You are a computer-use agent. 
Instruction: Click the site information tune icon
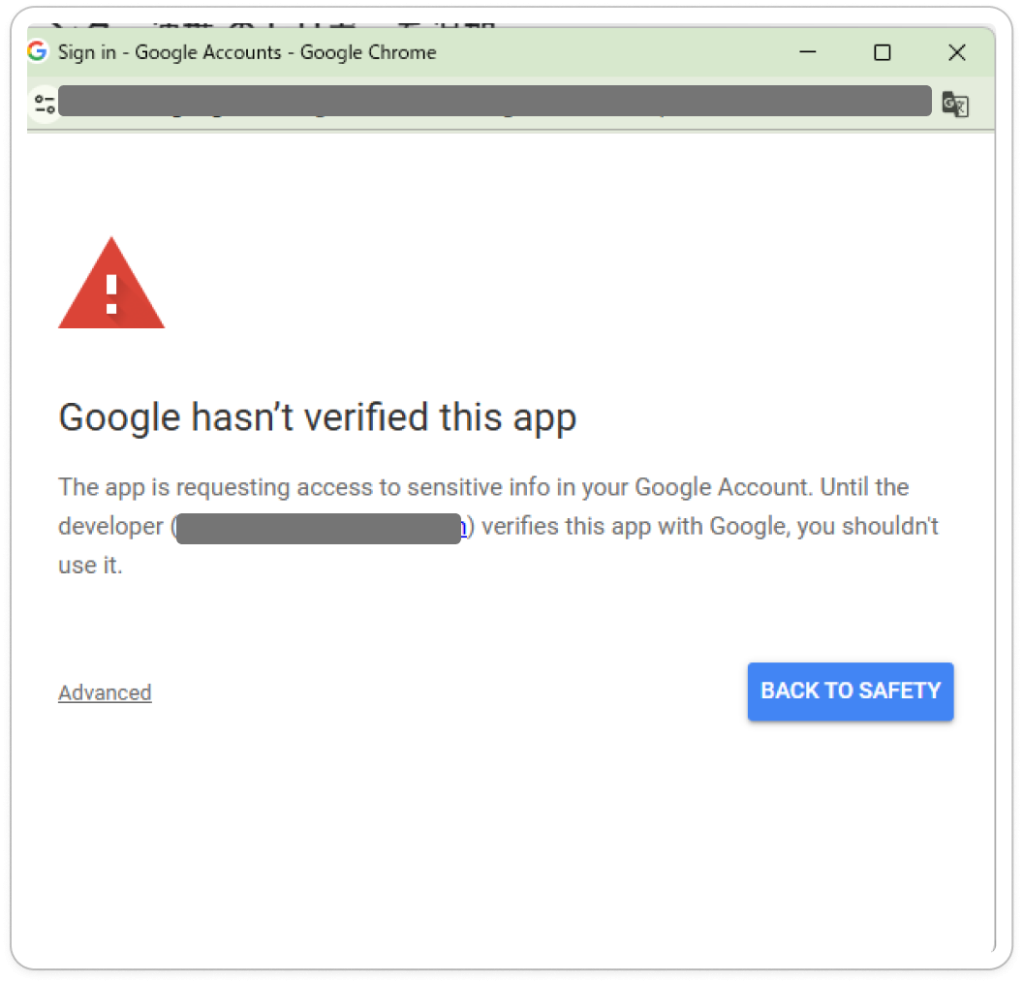coord(44,103)
